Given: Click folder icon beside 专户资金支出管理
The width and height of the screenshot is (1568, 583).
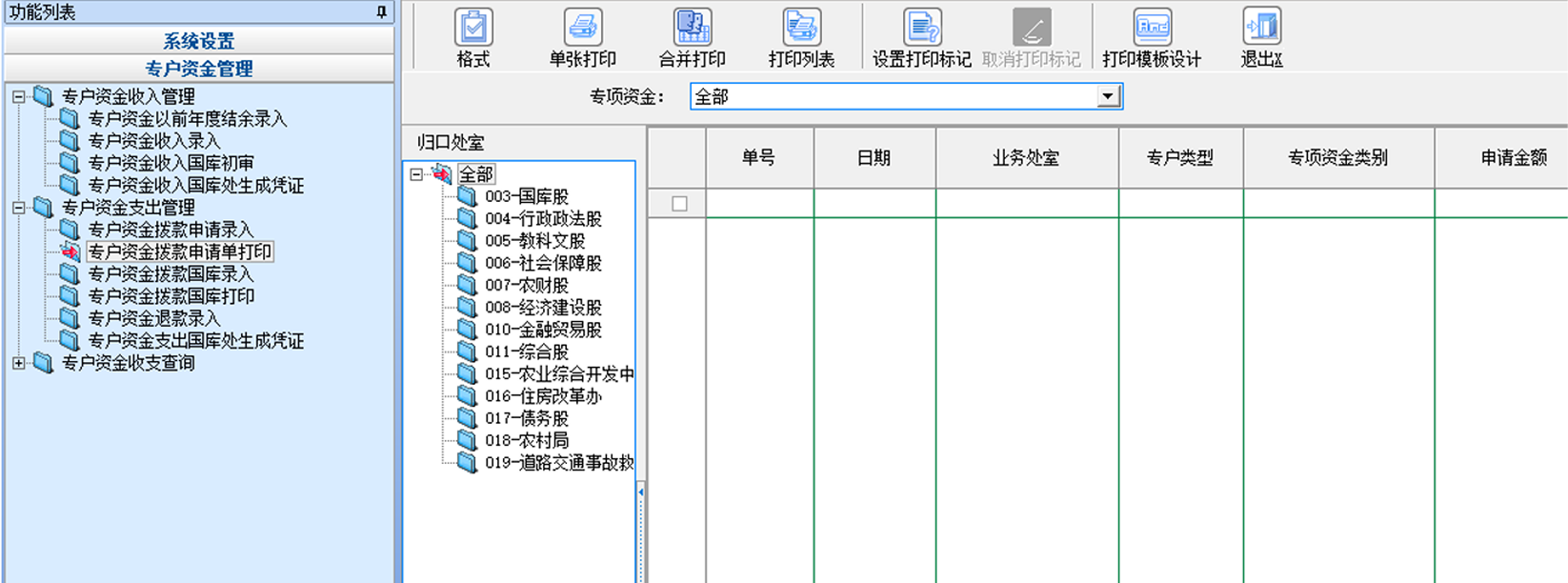Looking at the screenshot, I should tap(43, 207).
